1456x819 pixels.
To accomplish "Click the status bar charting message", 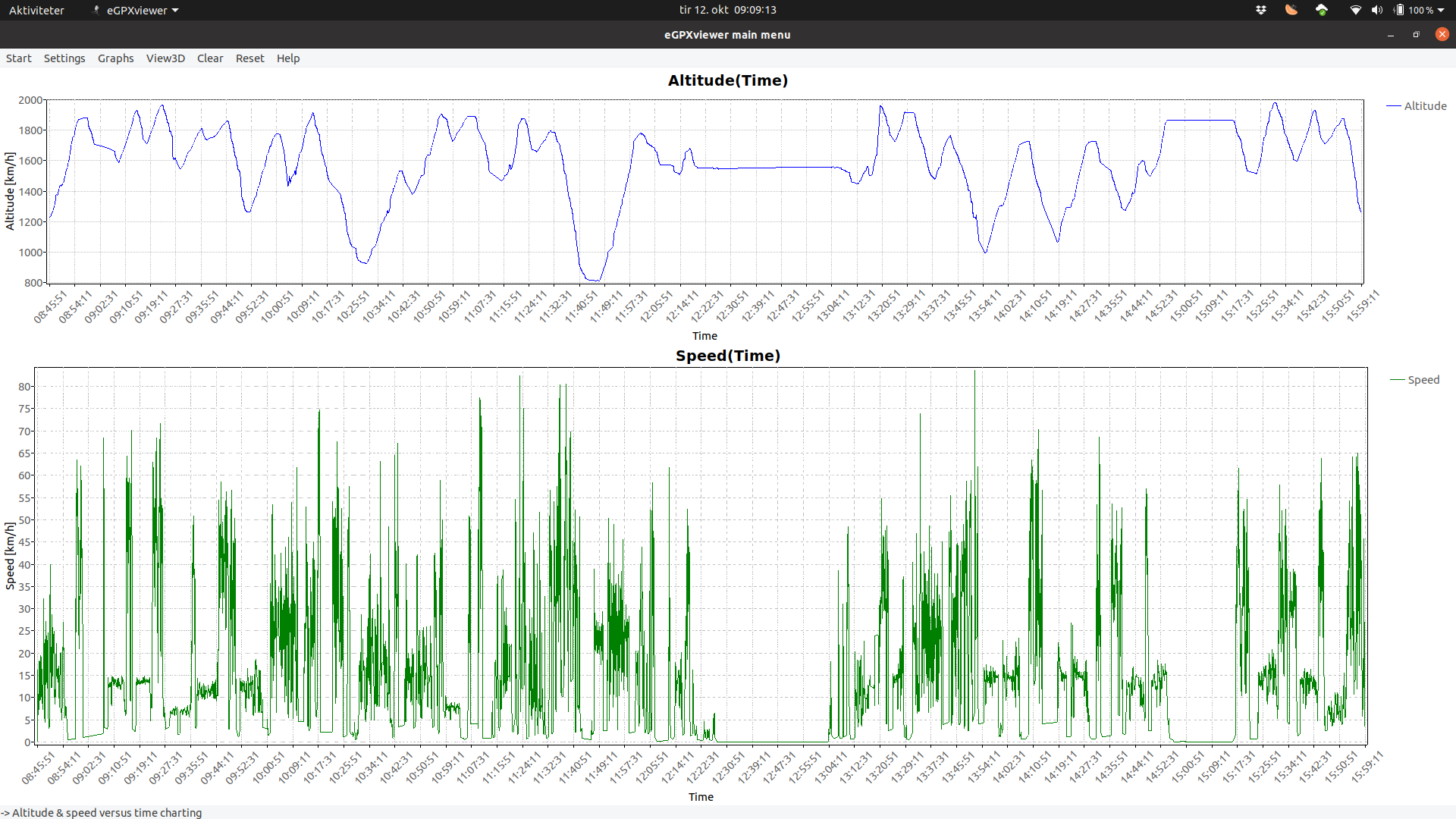I will (x=101, y=813).
